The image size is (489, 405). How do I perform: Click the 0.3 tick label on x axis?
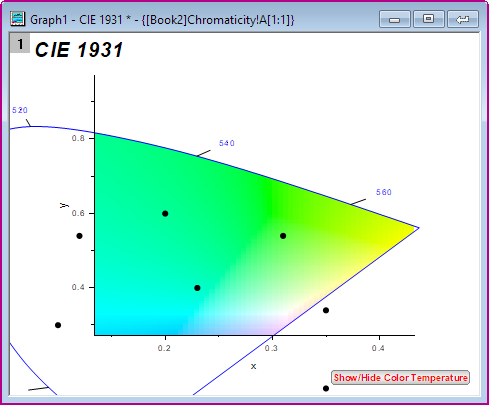pos(271,348)
